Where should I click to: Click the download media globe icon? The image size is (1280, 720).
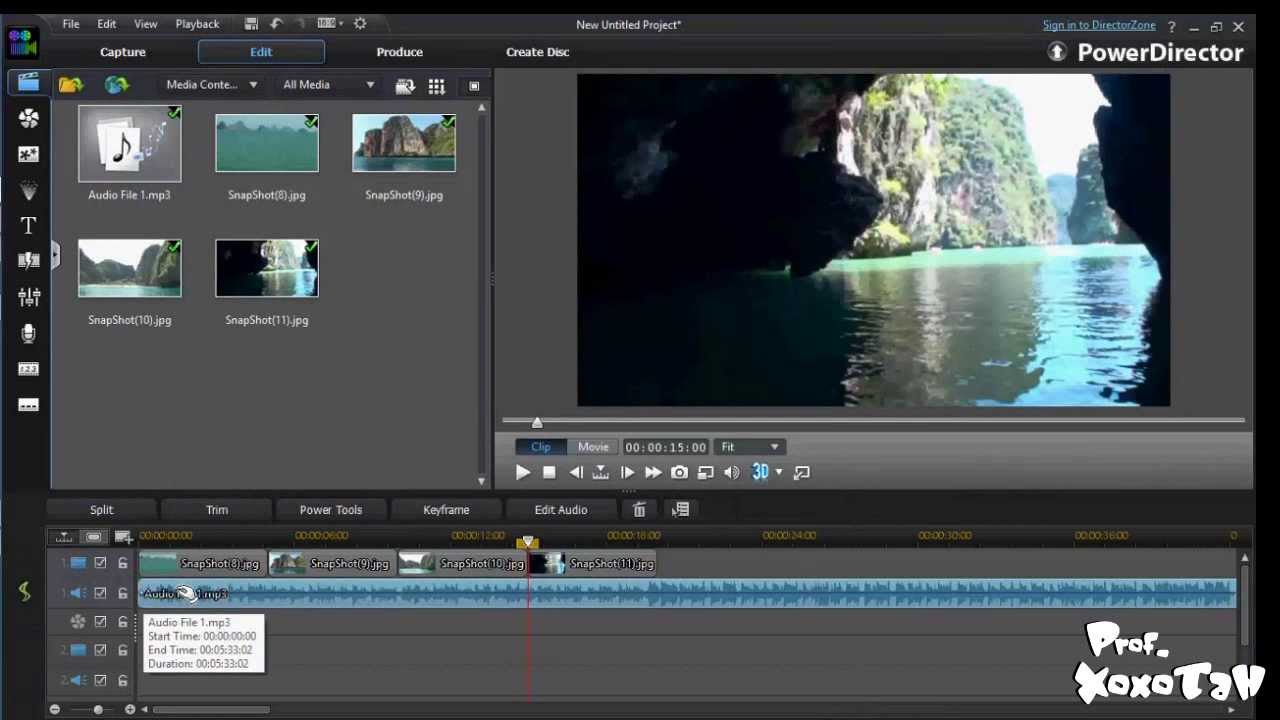pos(117,85)
